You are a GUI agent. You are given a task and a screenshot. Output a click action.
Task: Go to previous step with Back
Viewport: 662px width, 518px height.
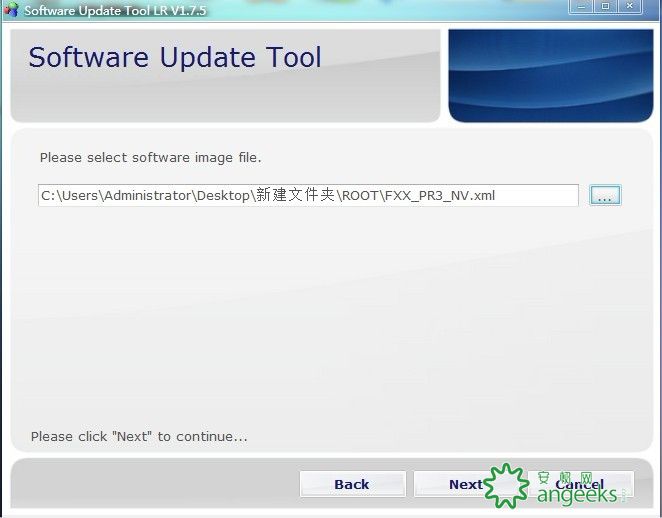coord(352,484)
